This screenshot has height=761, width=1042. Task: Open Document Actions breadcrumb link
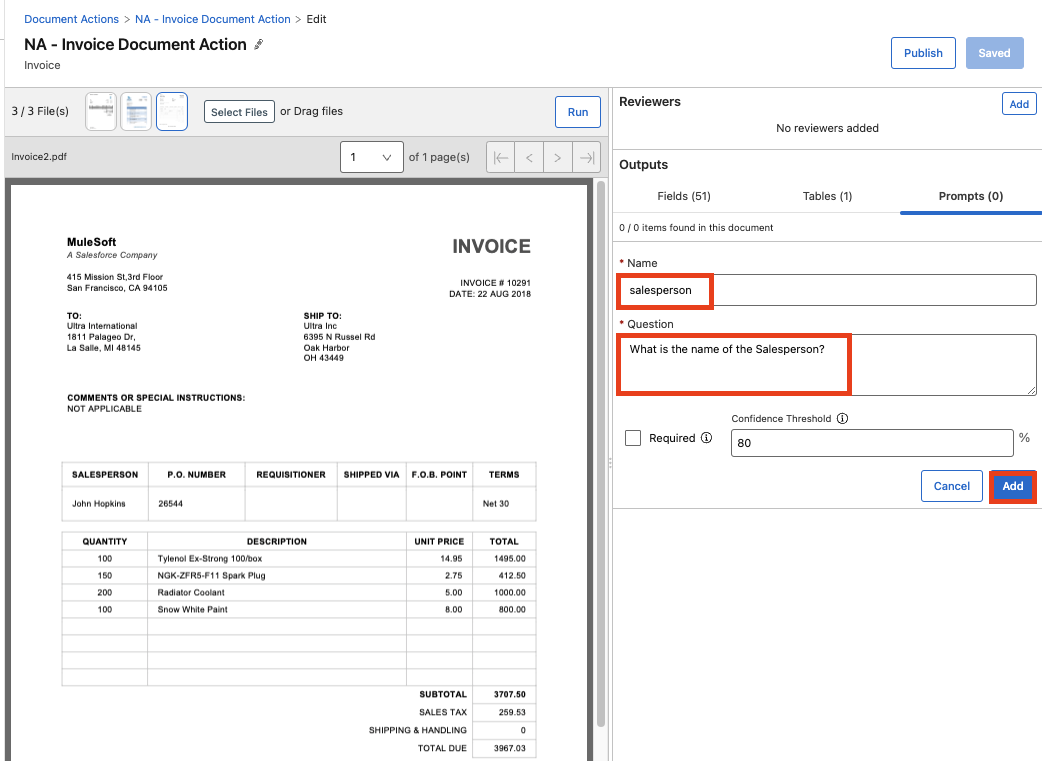(71, 19)
